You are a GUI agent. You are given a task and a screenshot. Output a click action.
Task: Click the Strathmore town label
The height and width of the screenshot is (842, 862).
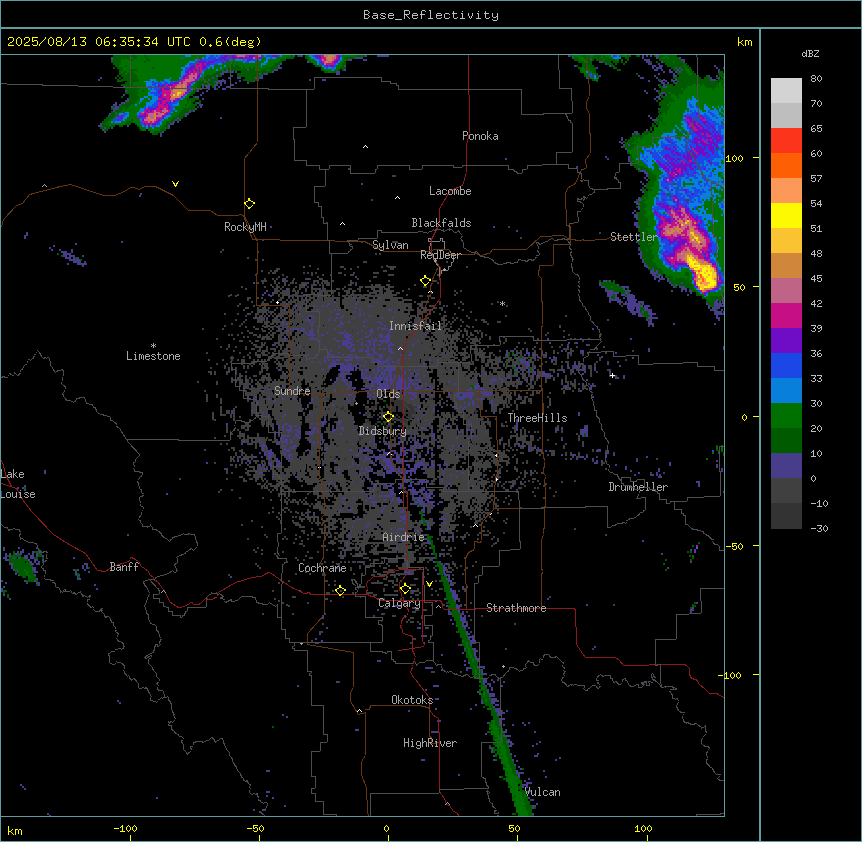516,608
